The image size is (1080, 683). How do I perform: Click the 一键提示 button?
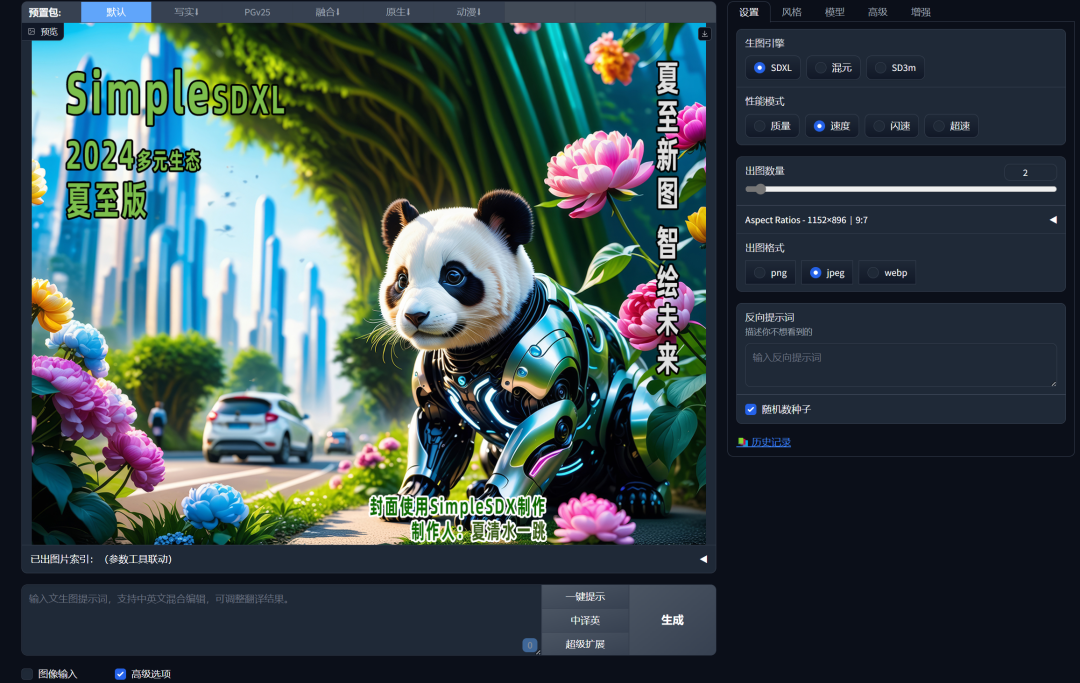point(585,597)
